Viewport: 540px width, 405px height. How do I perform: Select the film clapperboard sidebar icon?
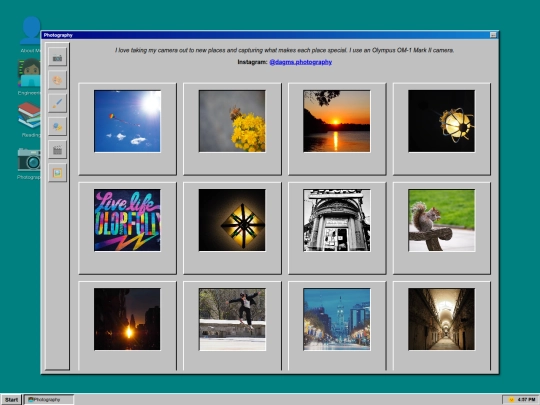[x=57, y=150]
